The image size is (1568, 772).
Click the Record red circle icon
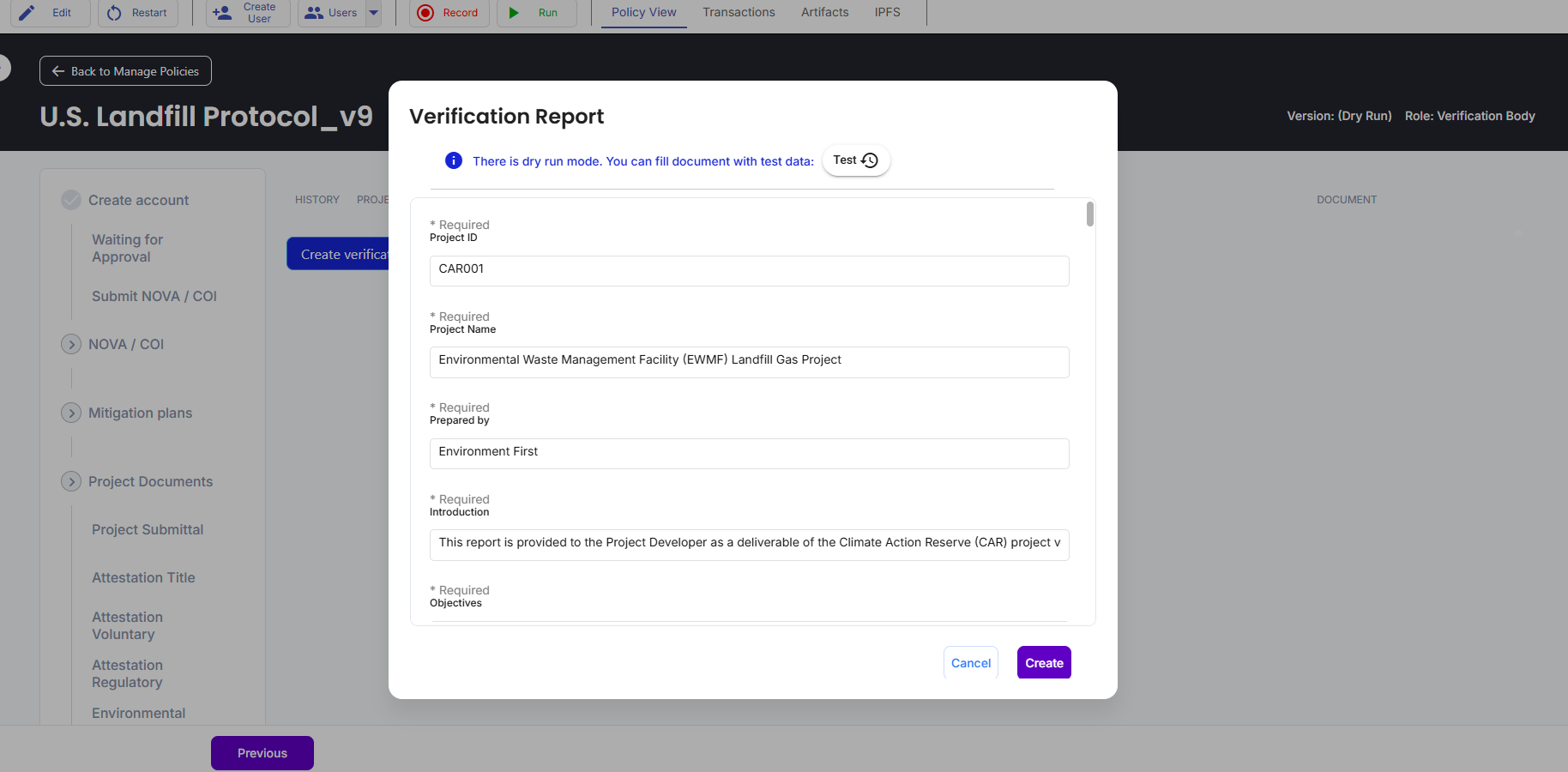click(x=425, y=13)
